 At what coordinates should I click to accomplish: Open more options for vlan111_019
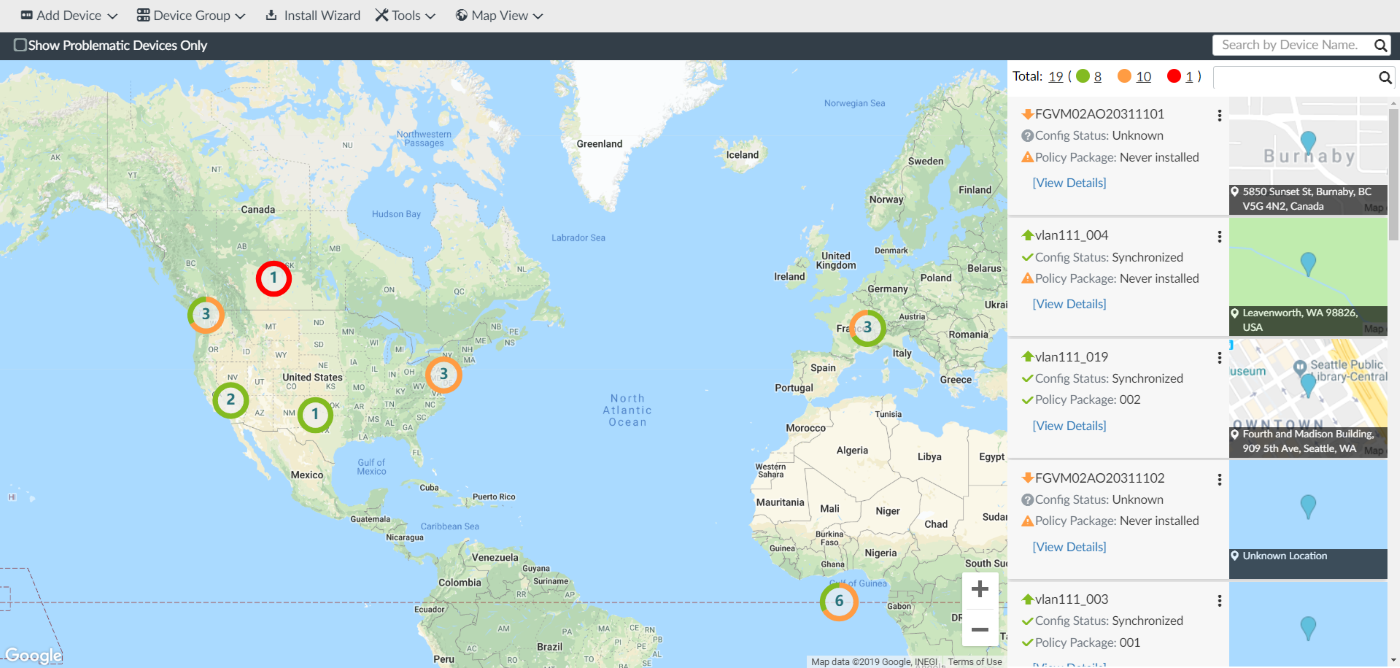[1219, 358]
